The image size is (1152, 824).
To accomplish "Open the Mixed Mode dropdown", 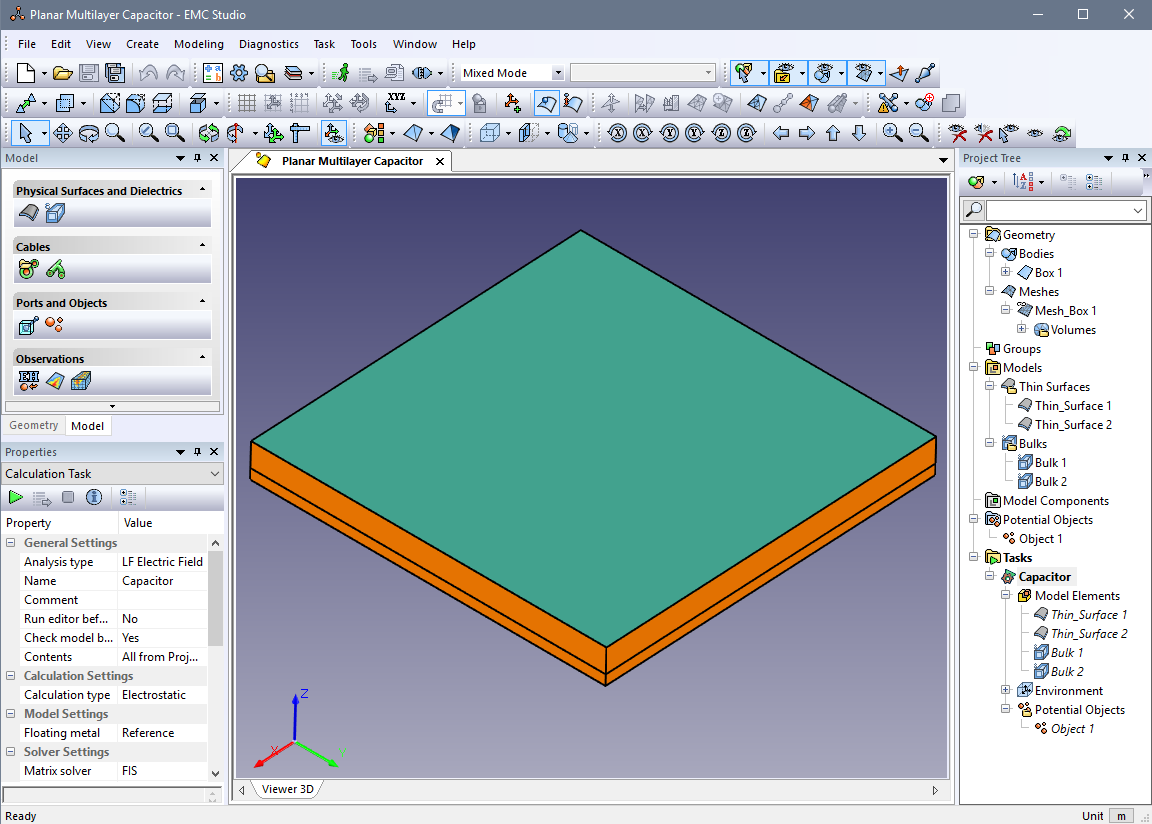I will (558, 73).
